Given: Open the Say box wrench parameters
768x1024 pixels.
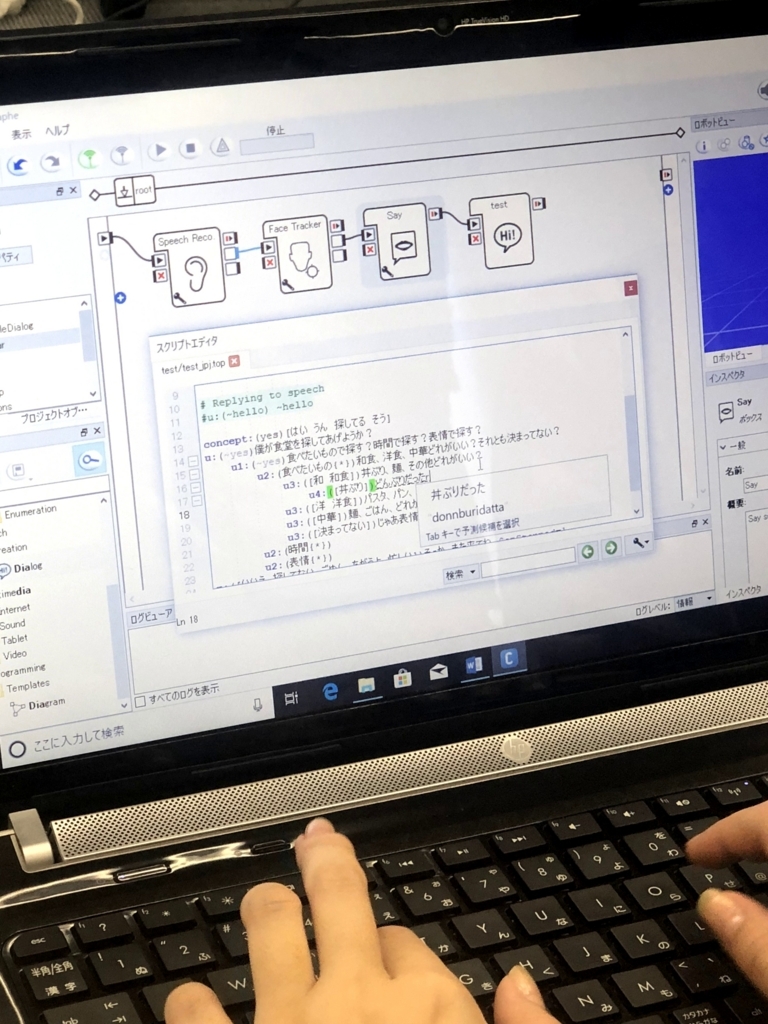Looking at the screenshot, I should click(387, 271).
